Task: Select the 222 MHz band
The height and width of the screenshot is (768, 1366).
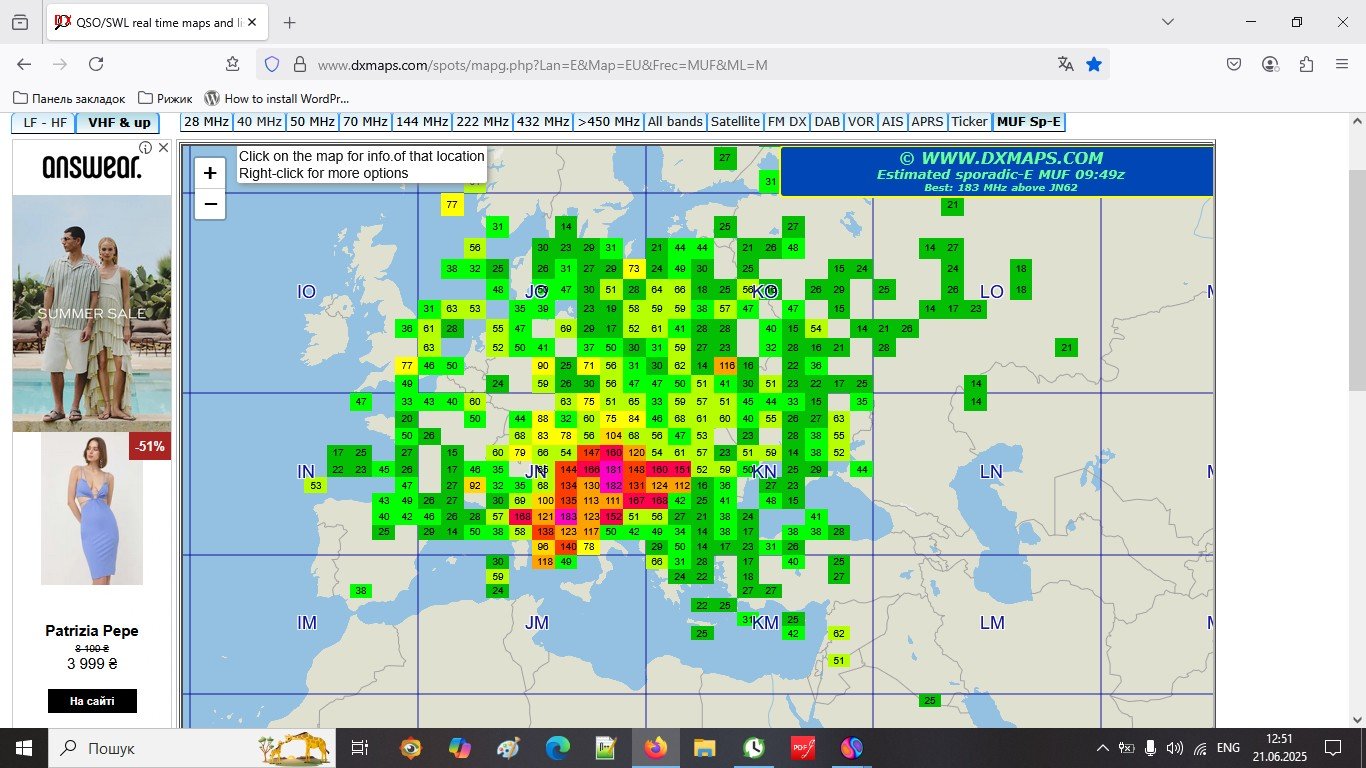Action: 482,122
